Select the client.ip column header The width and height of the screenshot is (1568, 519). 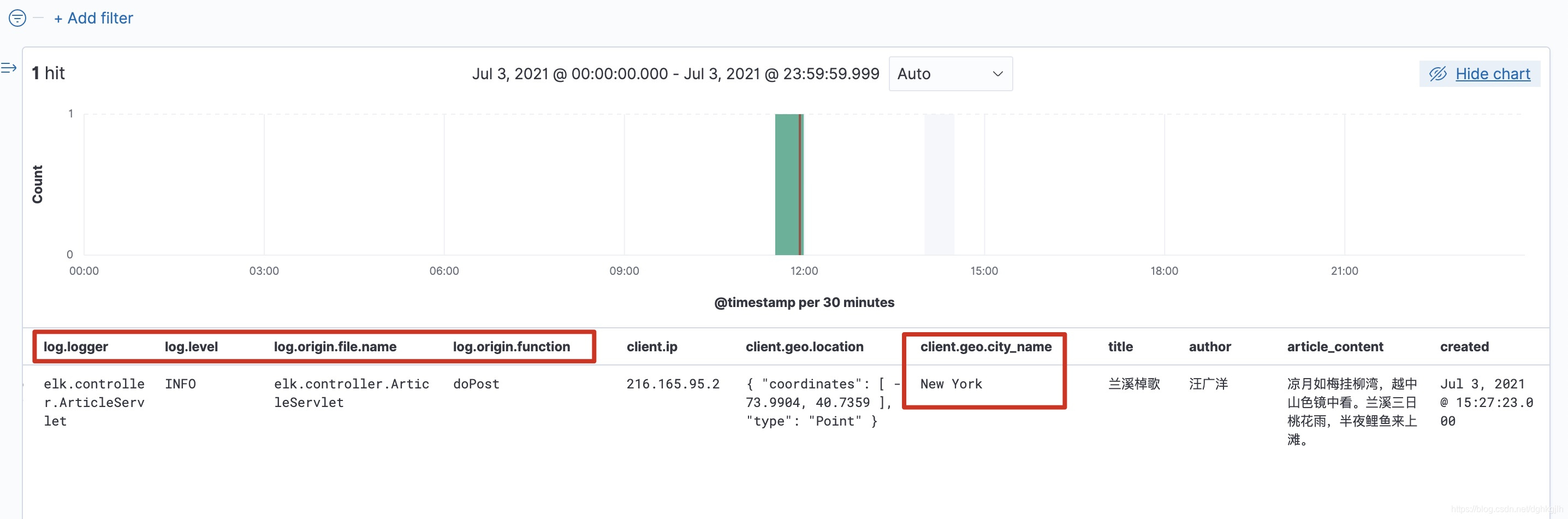[652, 346]
